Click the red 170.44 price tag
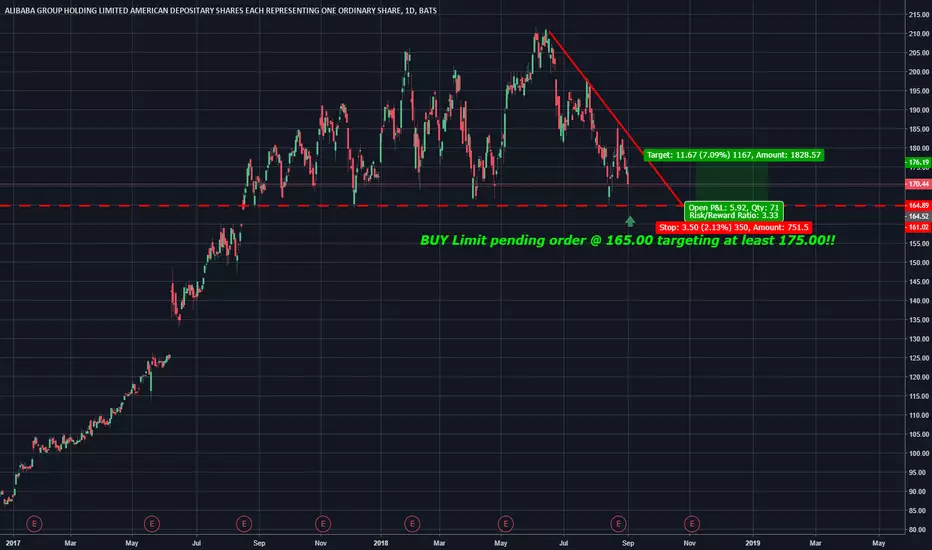The width and height of the screenshot is (932, 550). pyautogui.click(x=918, y=184)
